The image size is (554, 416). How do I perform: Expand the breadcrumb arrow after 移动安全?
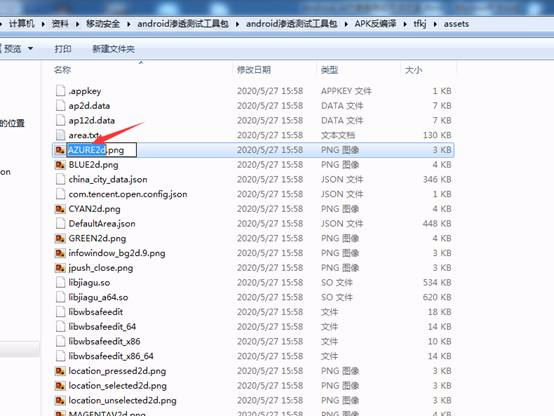tap(129, 24)
